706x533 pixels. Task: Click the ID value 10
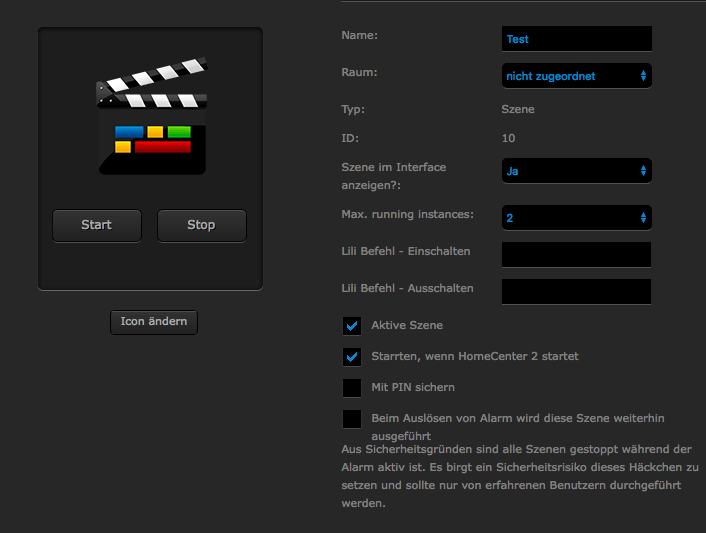point(509,139)
